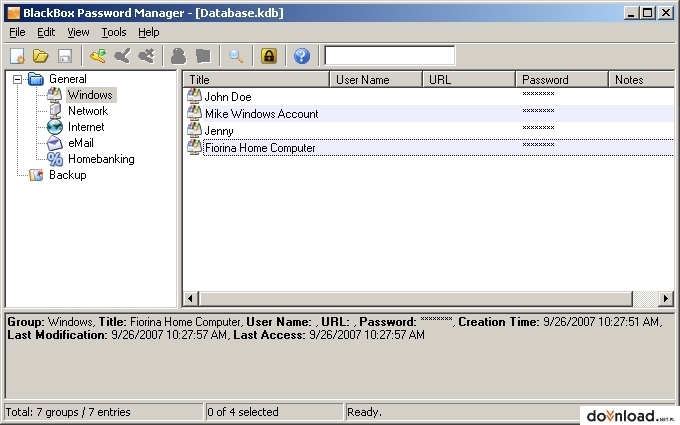This screenshot has height=425, width=680.
Task: Click the horizontal scrollbar thumb
Action: [415, 298]
